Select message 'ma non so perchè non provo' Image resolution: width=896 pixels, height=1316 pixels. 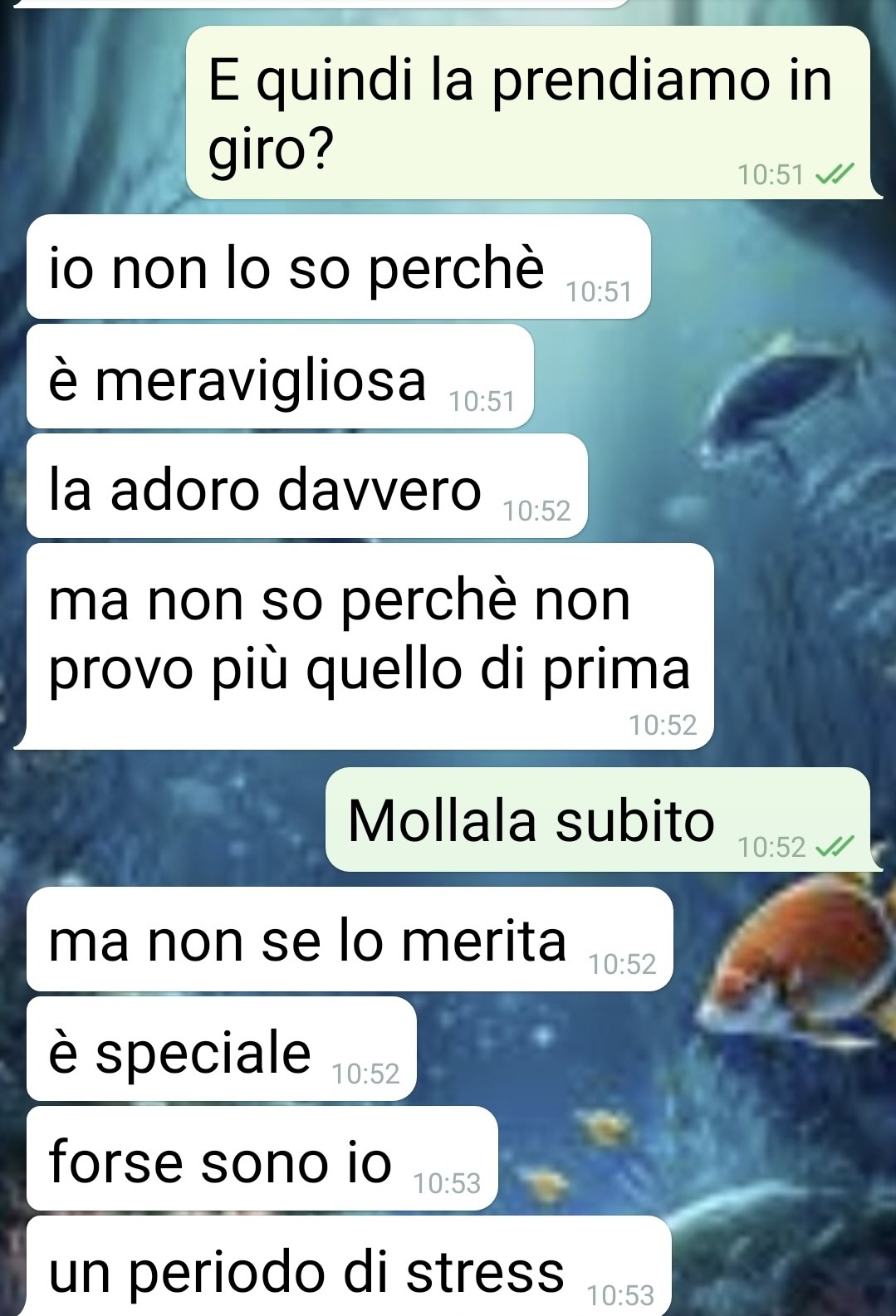tap(370, 646)
